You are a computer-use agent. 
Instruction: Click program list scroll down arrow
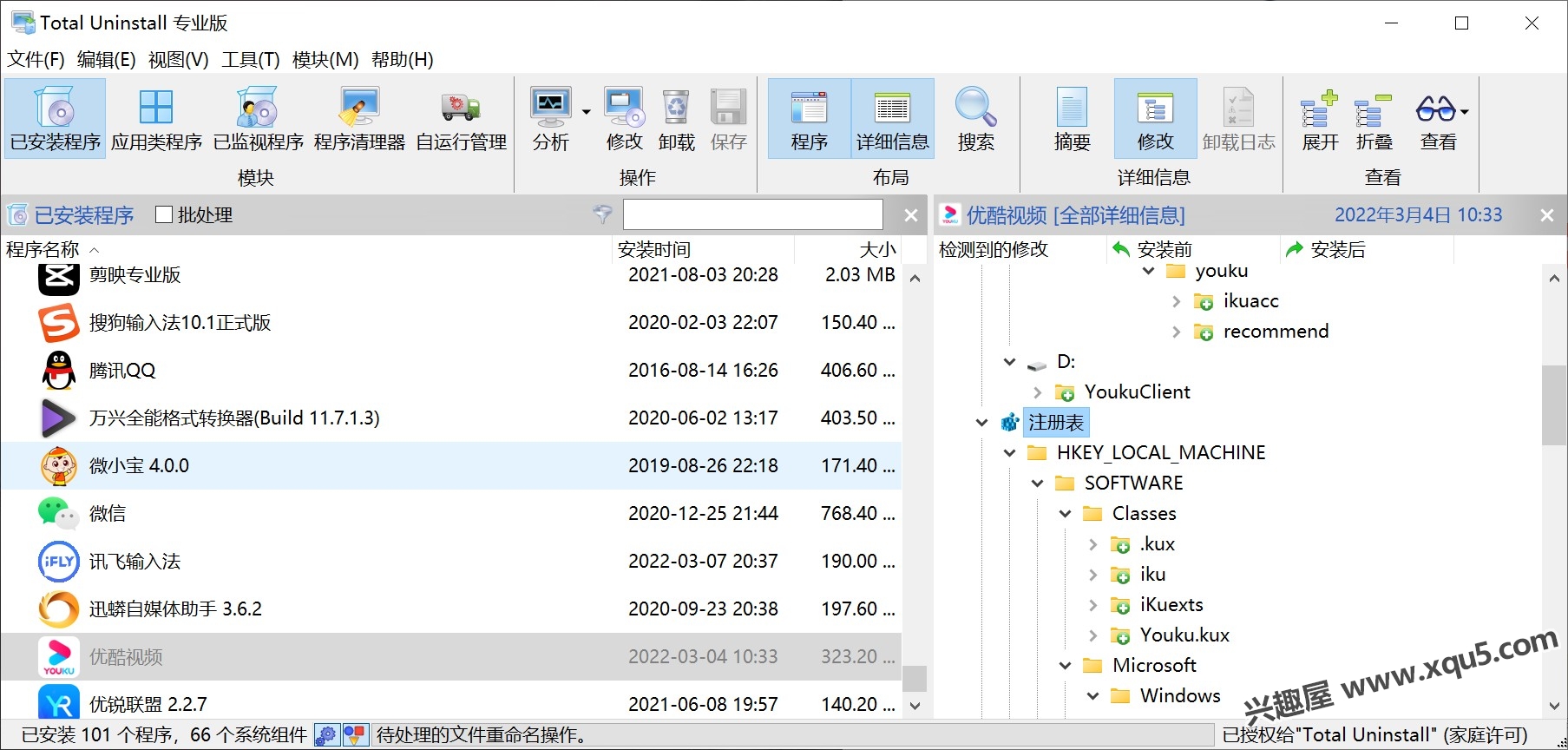(915, 706)
